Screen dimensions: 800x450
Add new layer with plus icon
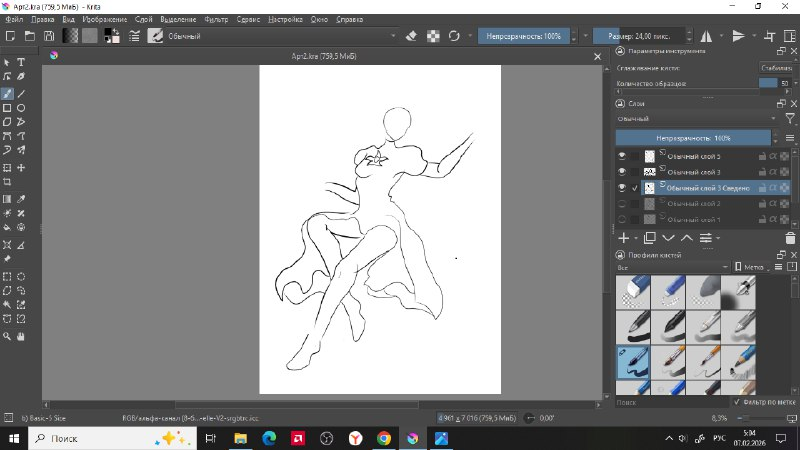[623, 238]
